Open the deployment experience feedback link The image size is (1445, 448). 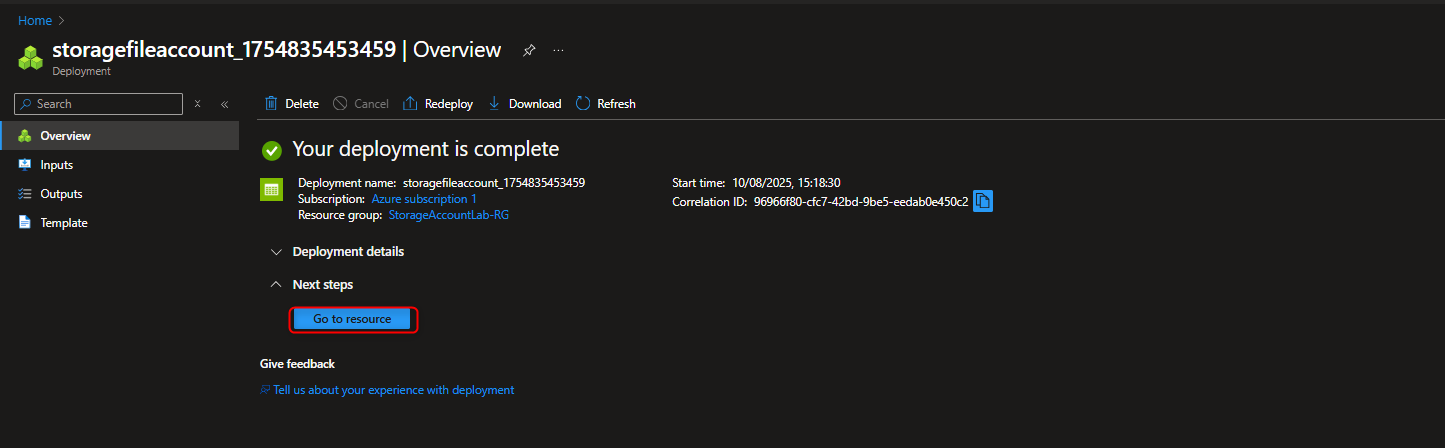click(394, 390)
